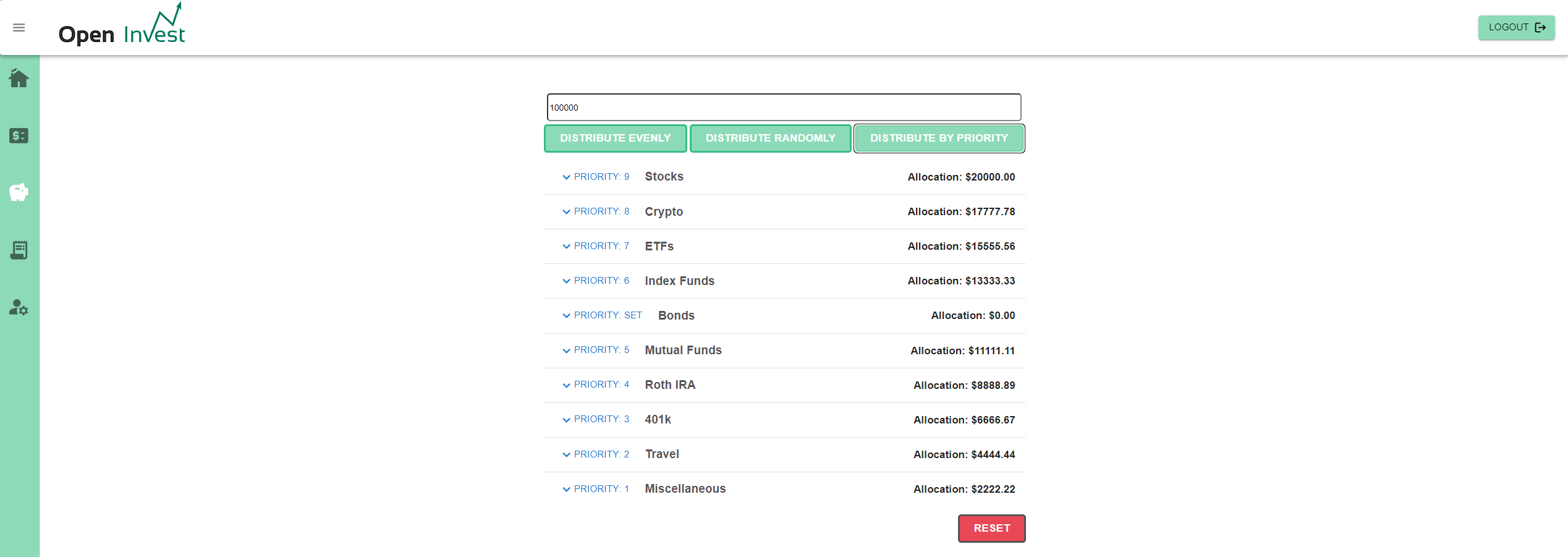
Task: Open the PRIORITY: 4 dropdown for Roth IRA
Action: [596, 385]
